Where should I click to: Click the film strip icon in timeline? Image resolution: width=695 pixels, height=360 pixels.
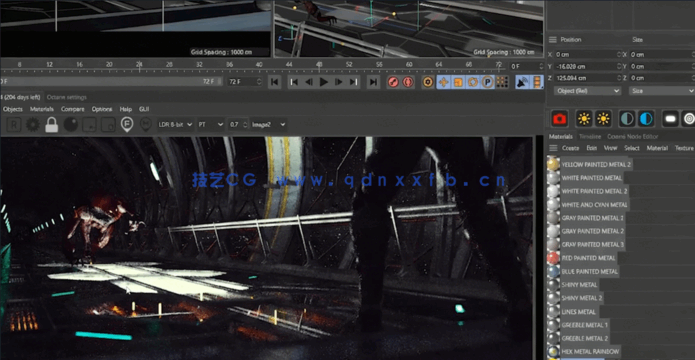[537, 82]
